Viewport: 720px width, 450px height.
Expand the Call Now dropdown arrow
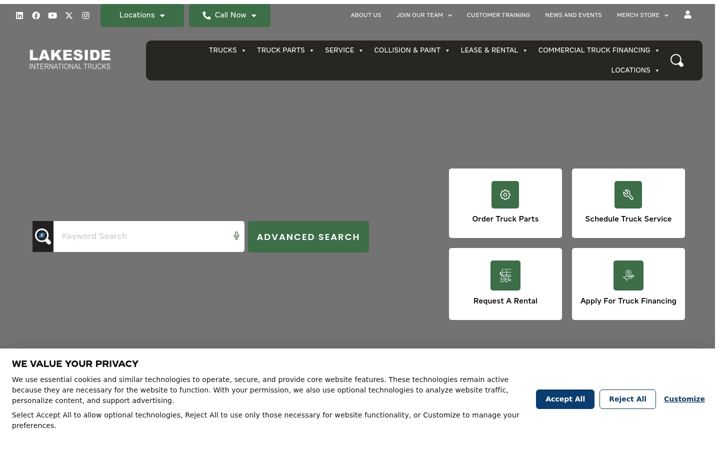click(254, 16)
